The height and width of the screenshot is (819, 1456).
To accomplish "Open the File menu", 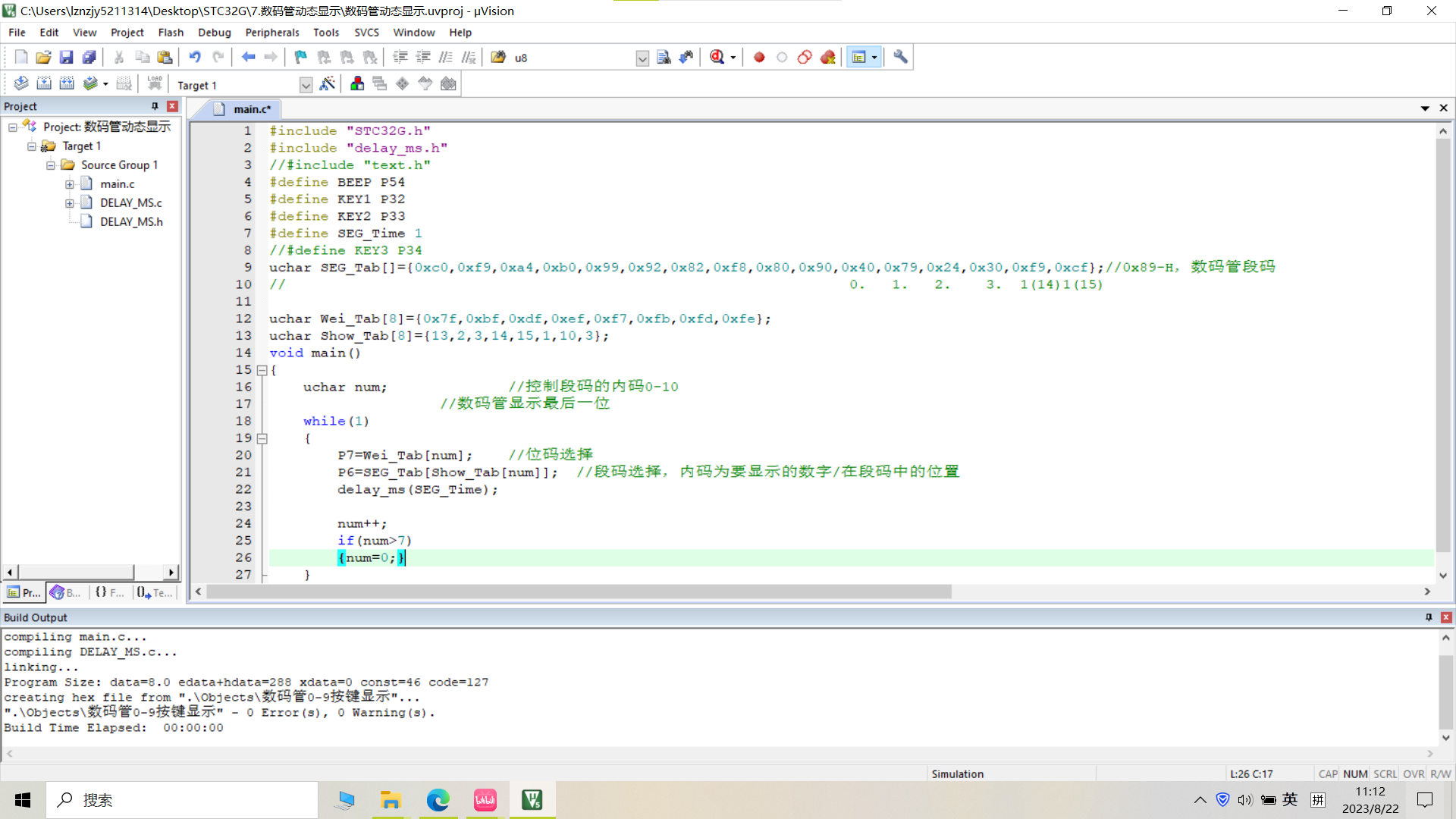I will [x=17, y=33].
